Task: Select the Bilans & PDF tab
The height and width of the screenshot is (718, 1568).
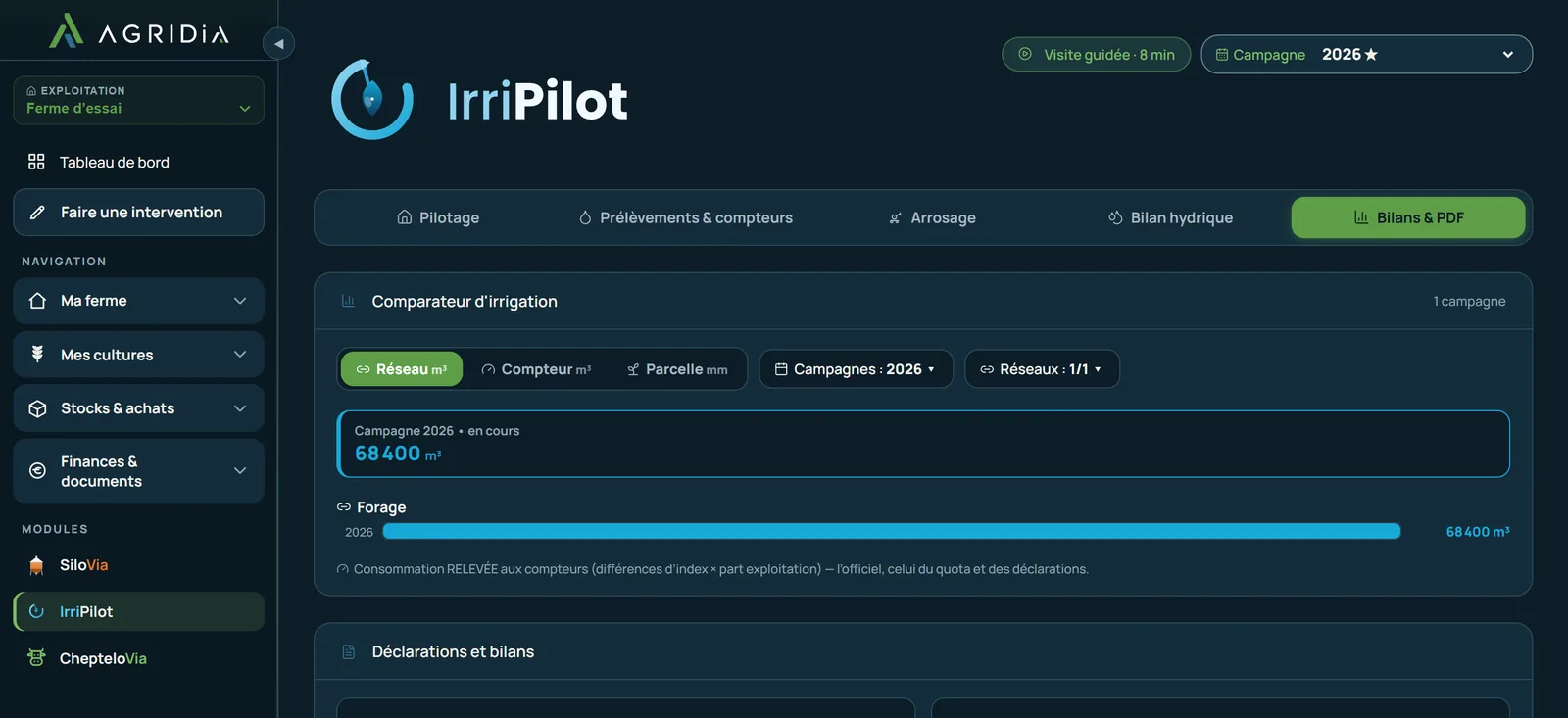Action: point(1408,217)
